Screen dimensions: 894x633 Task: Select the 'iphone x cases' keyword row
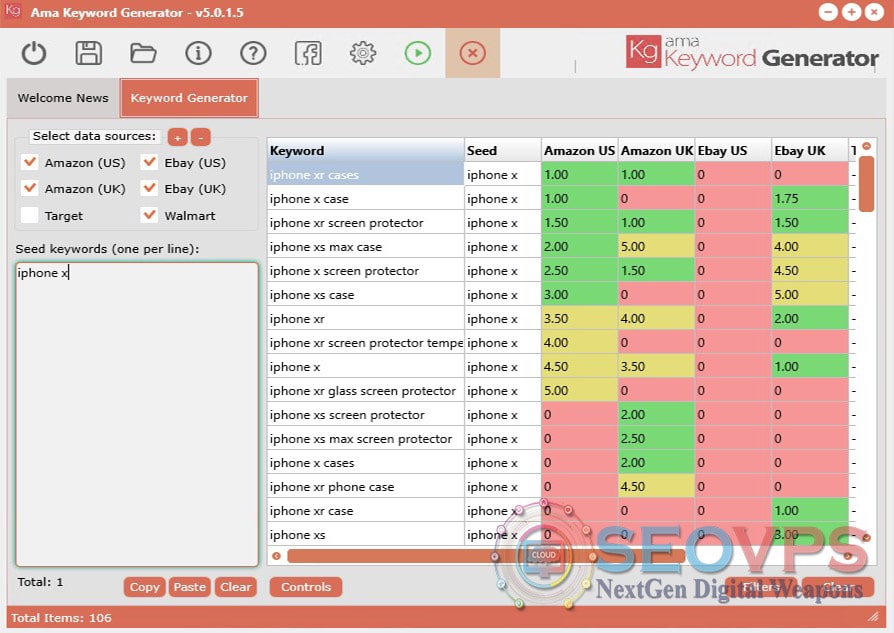point(365,462)
